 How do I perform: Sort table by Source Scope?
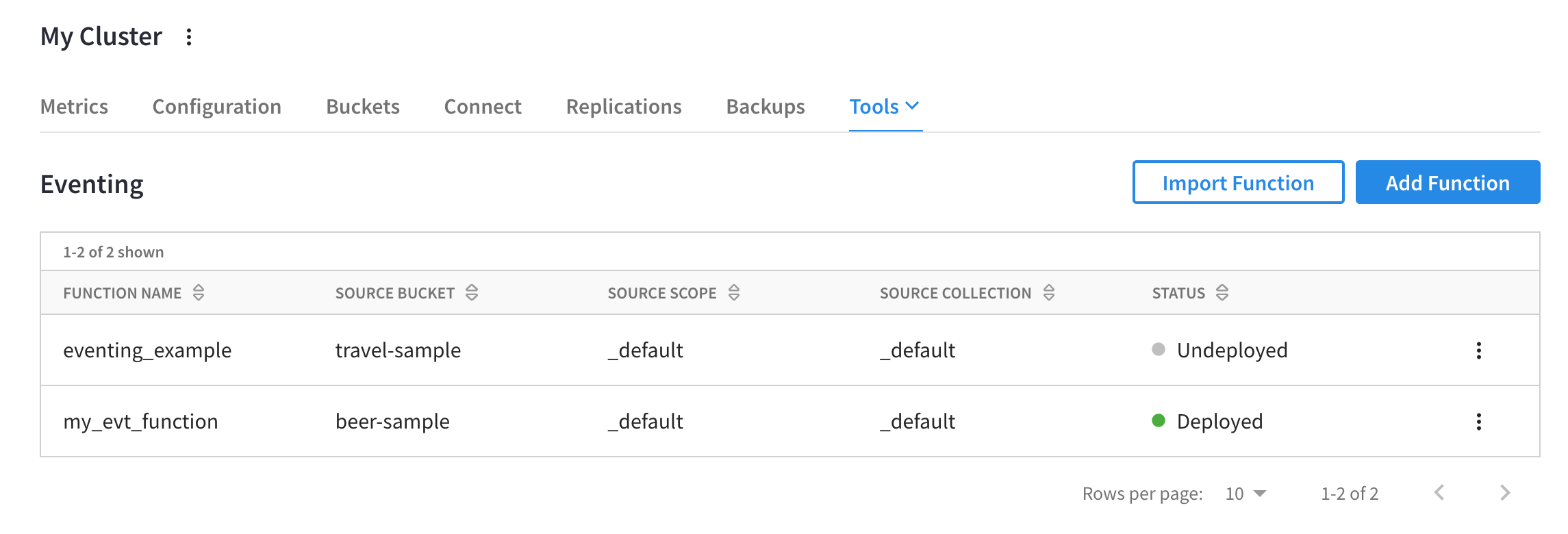tap(734, 293)
